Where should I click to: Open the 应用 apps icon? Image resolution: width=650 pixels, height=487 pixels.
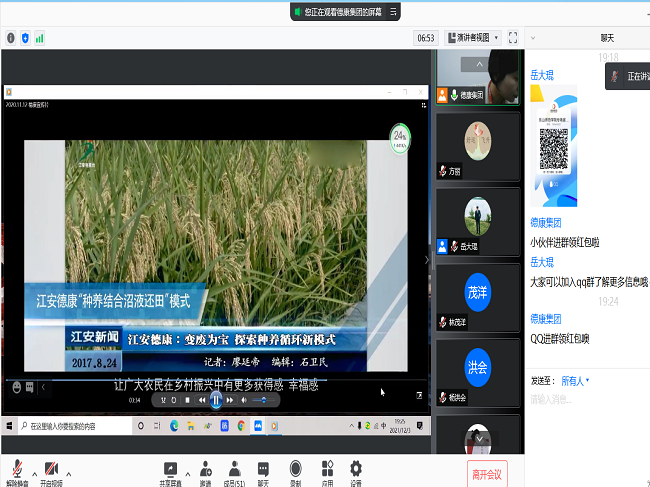(327, 473)
